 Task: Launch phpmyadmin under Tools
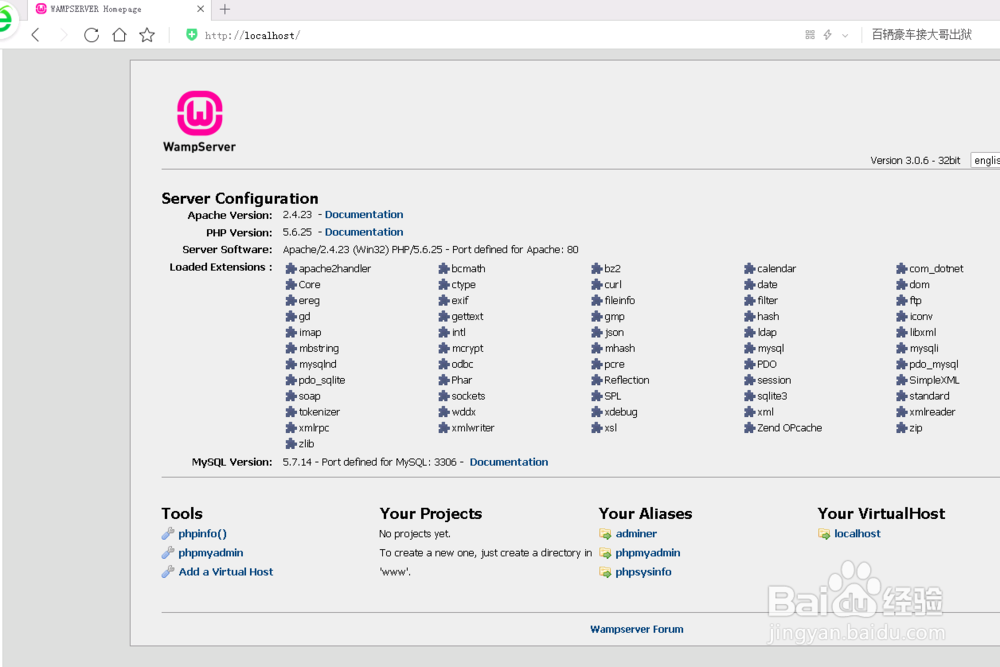210,553
